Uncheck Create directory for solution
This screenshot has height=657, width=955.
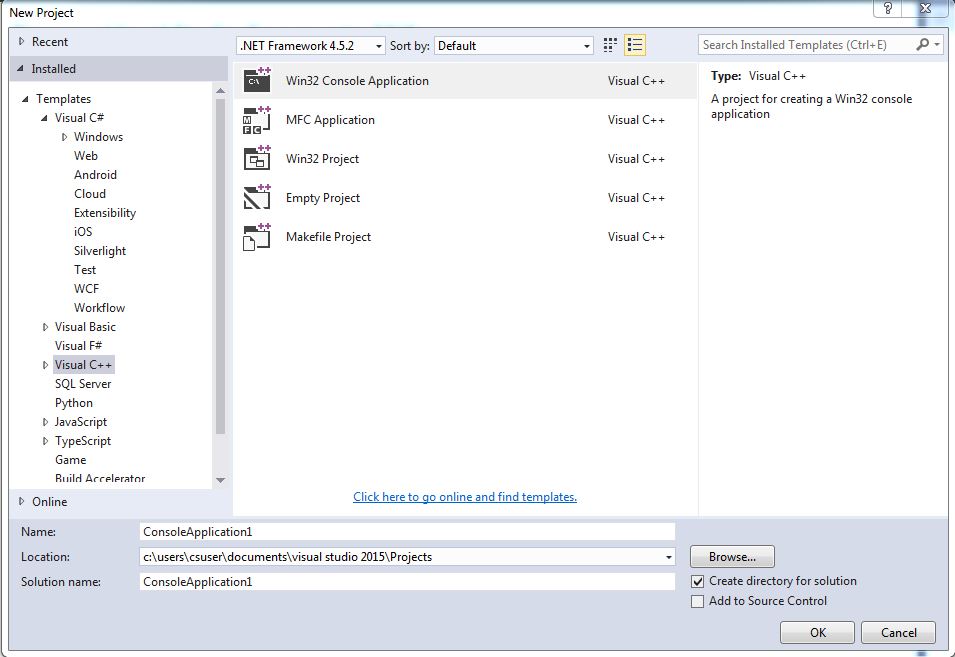698,581
